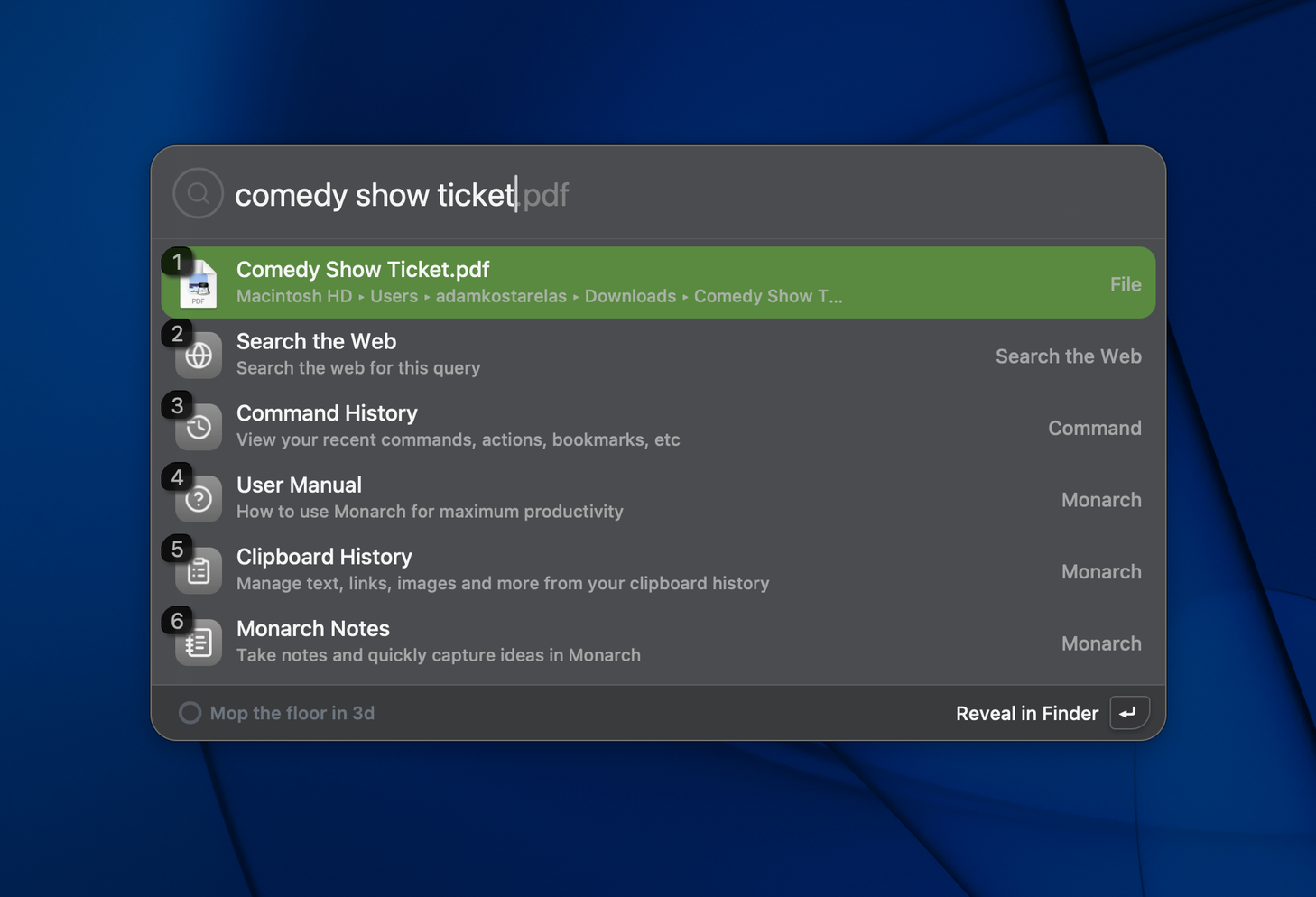Select the Search the Web result
The image size is (1316, 897).
point(632,354)
